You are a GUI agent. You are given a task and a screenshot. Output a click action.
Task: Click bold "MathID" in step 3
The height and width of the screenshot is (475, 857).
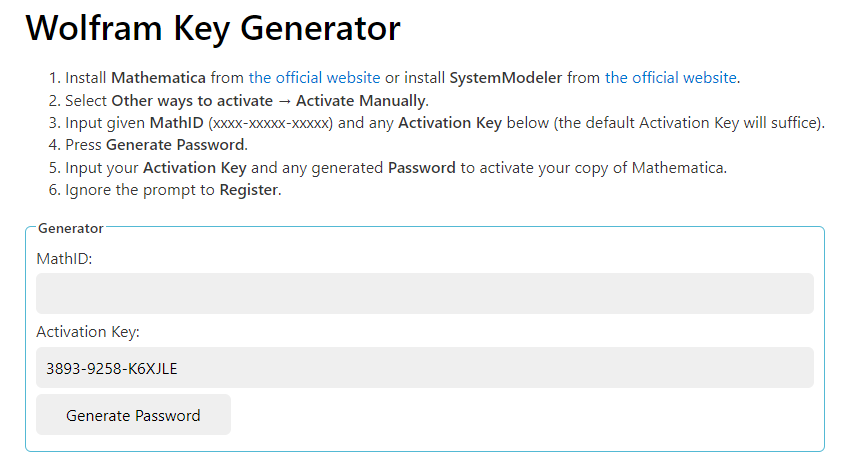pyautogui.click(x=176, y=123)
